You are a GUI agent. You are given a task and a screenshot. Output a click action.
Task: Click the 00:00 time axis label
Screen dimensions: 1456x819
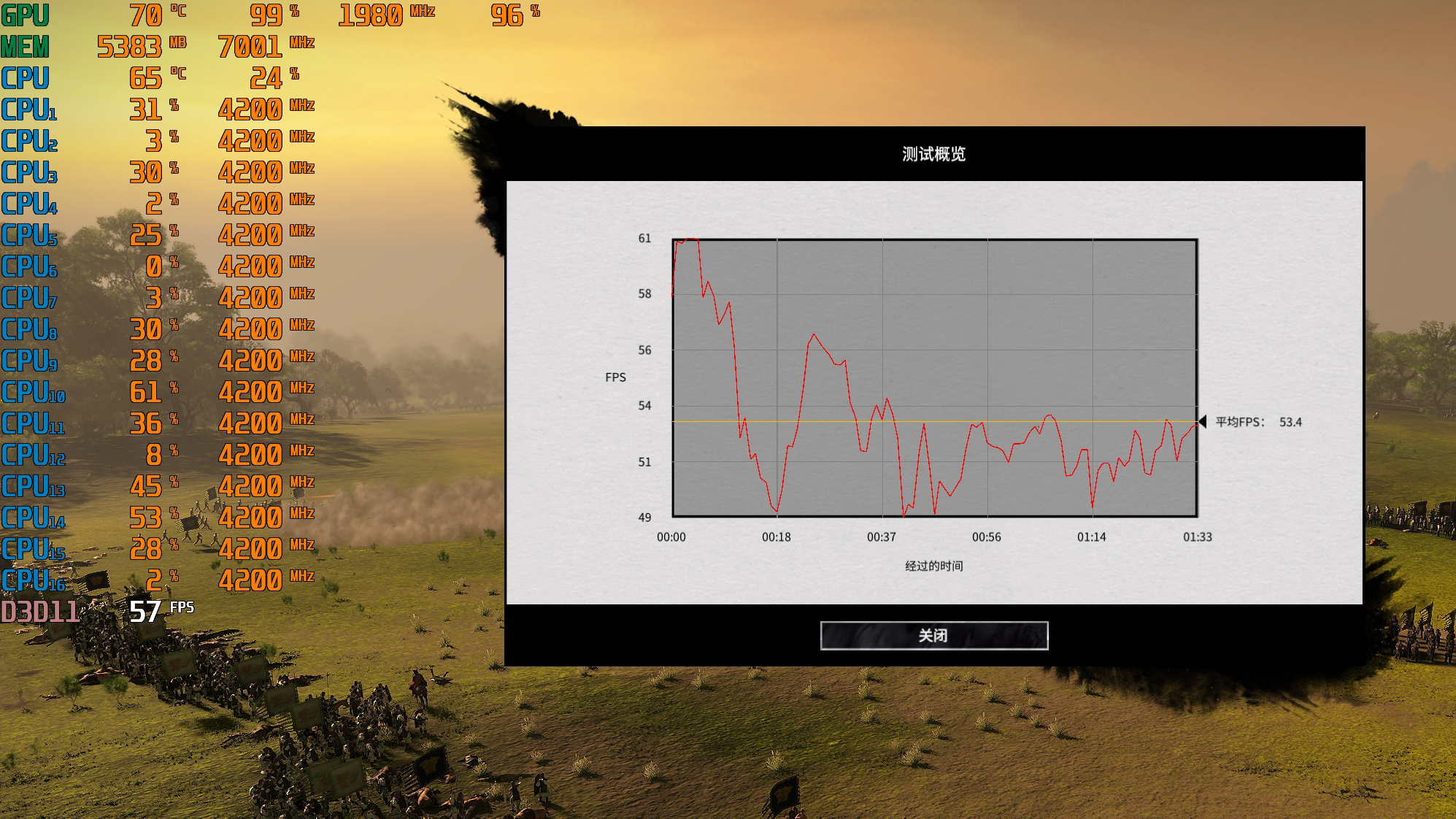(671, 537)
